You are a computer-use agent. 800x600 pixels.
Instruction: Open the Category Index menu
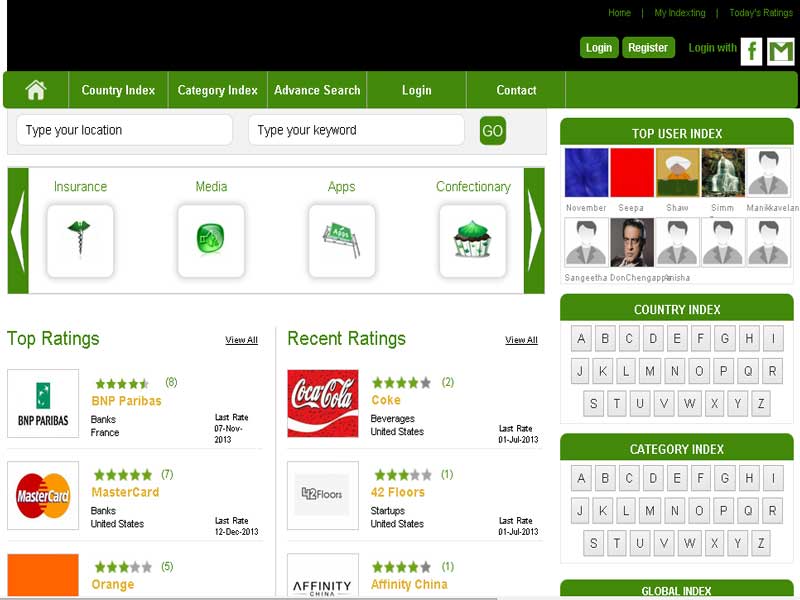pyautogui.click(x=217, y=90)
